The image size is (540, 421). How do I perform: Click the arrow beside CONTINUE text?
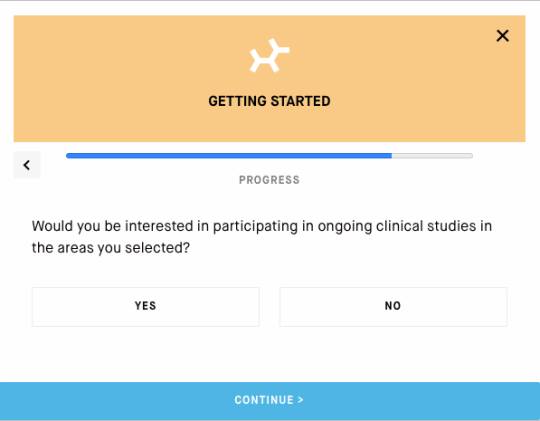pyautogui.click(x=301, y=400)
